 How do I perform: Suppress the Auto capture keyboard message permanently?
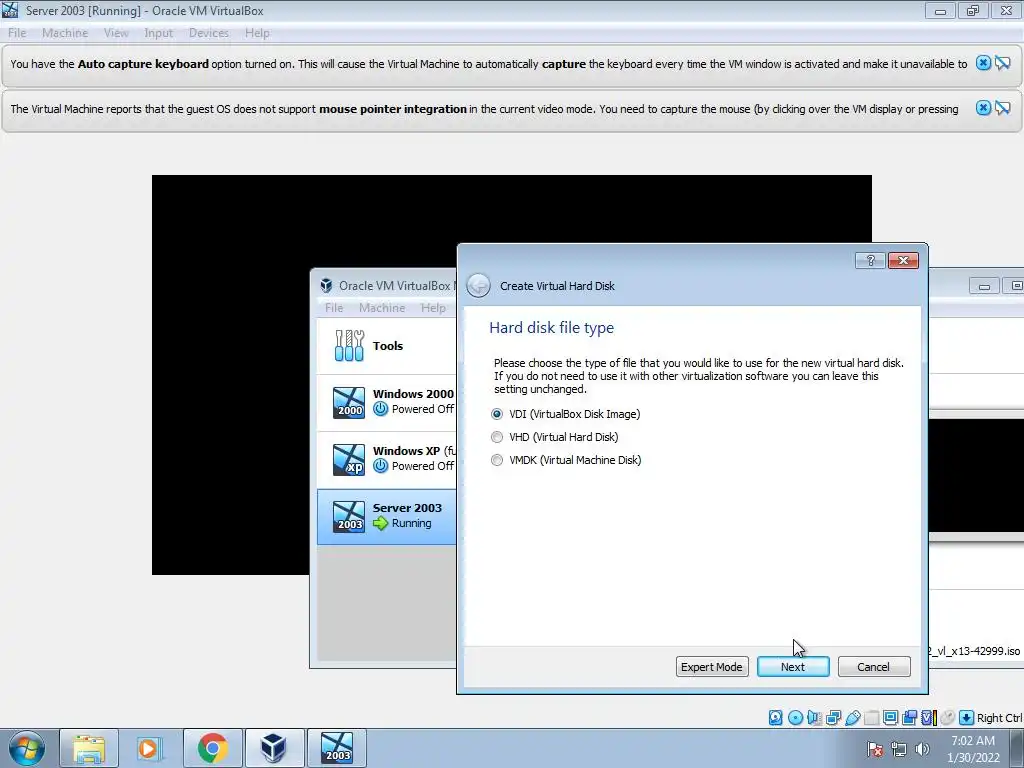click(x=1003, y=63)
